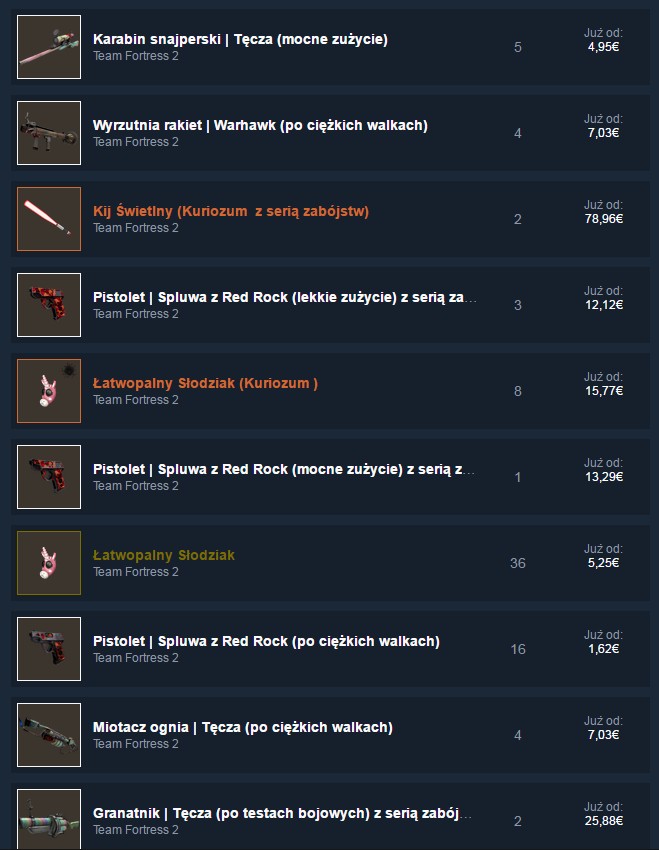Screen dimensions: 659x850
Task: Click the Red Rock pistol (lekkie zużycie) image
Action: 49,305
